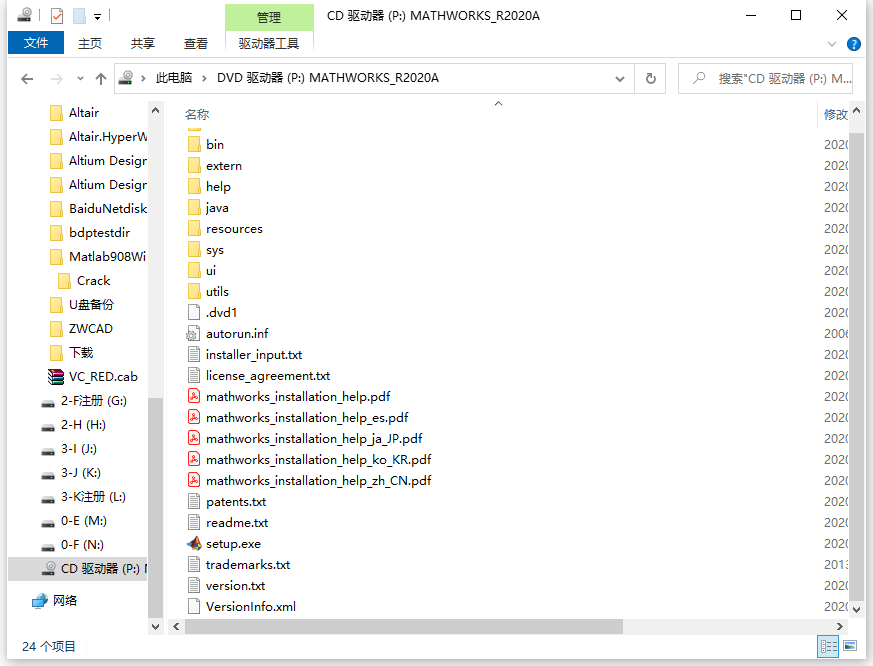Open the recent locations dropdown arrow
The width and height of the screenshot is (873, 666).
80,79
